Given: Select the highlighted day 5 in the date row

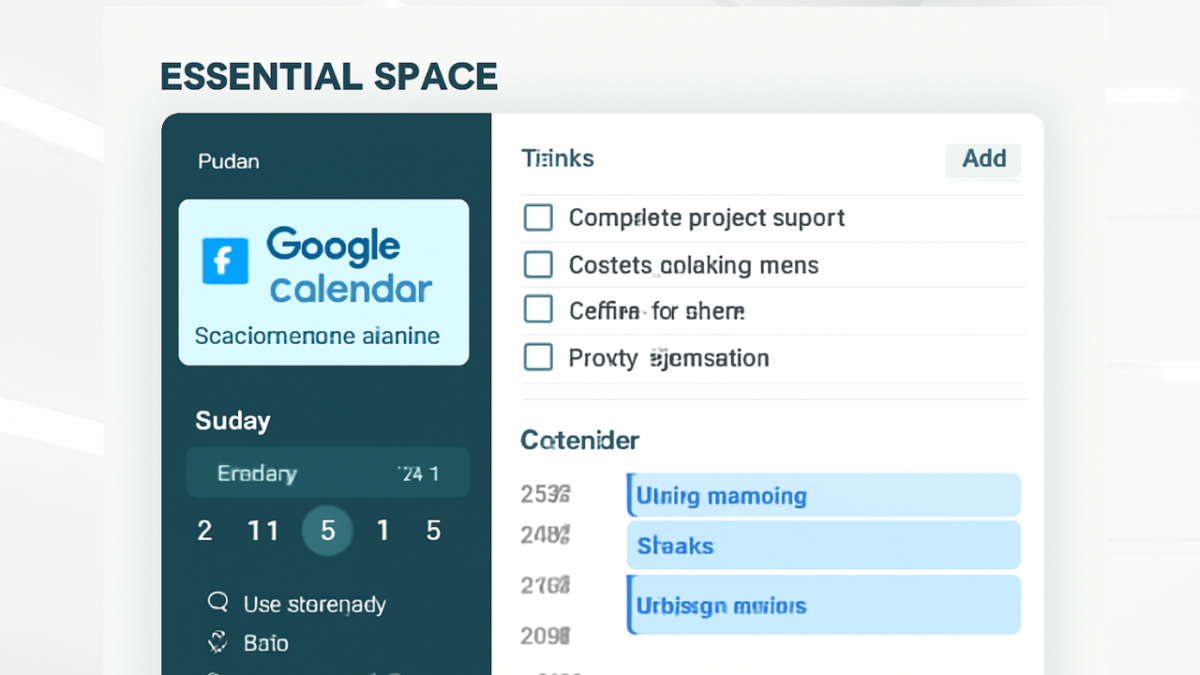Looking at the screenshot, I should 327,530.
